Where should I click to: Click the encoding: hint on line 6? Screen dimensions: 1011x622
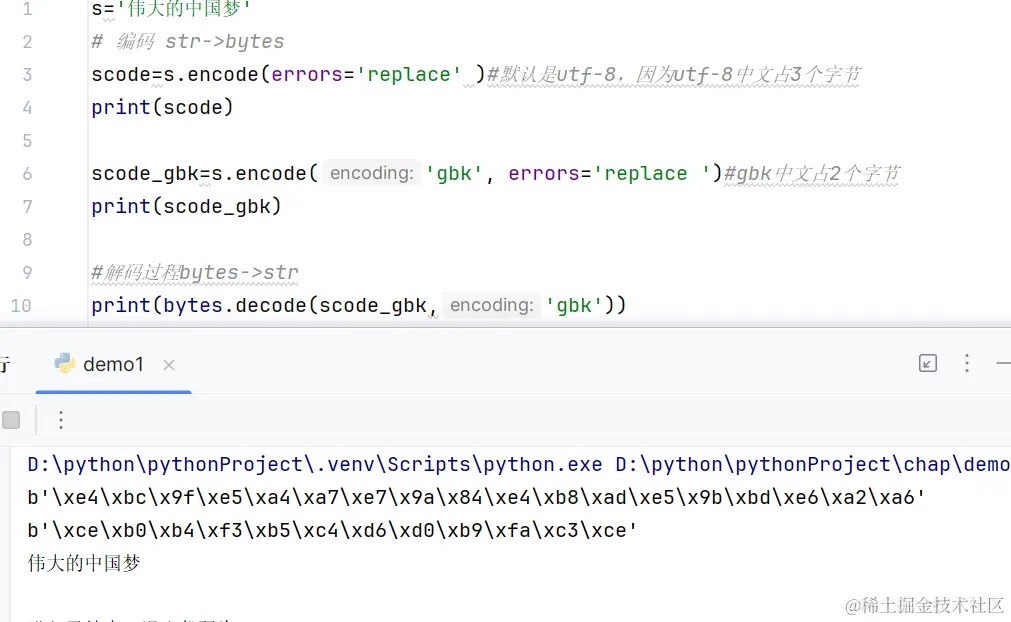[371, 173]
